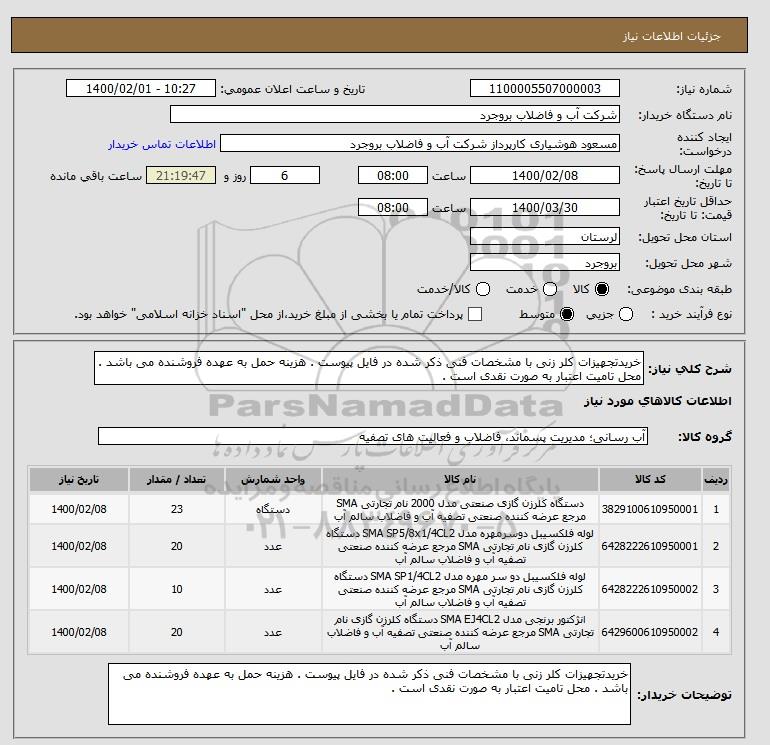Viewport: 770px width, 745px height.
Task: Click the اطلاعات کالاهای مورد نیاز heading
Action: (x=658, y=401)
